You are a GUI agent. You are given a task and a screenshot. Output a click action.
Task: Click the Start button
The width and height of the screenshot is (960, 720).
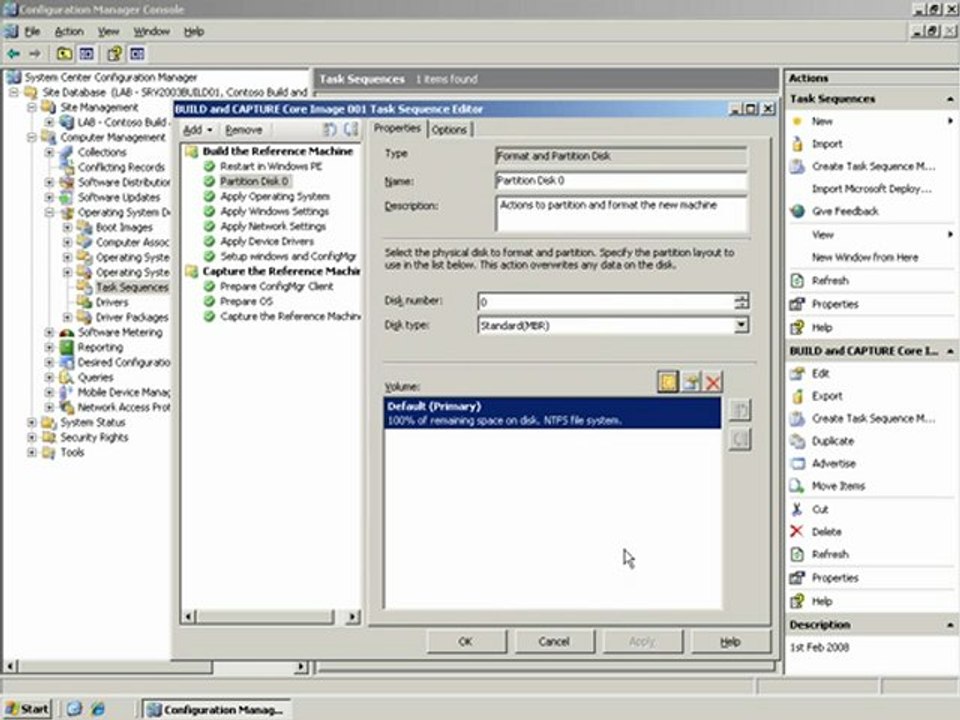tap(28, 709)
